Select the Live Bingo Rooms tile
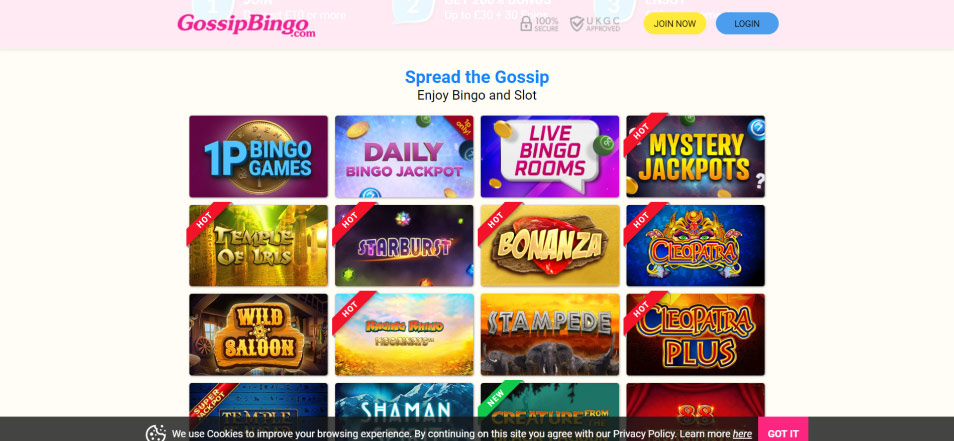The height and width of the screenshot is (441, 954). click(x=550, y=156)
